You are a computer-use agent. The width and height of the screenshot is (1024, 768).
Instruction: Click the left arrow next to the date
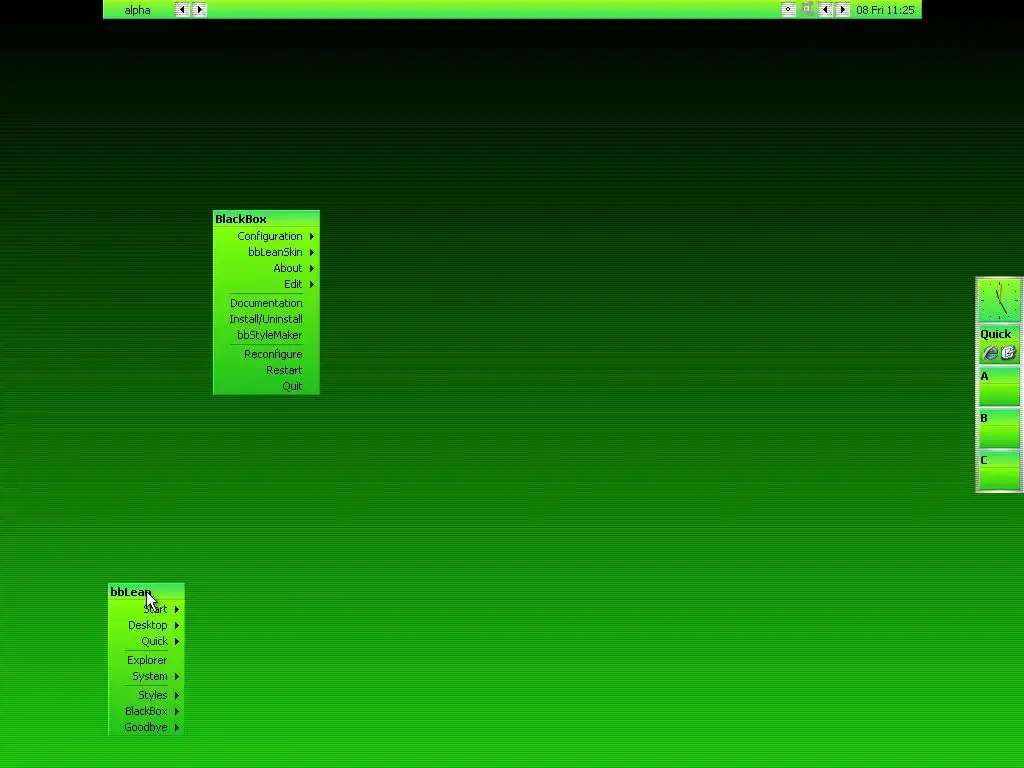tap(825, 10)
